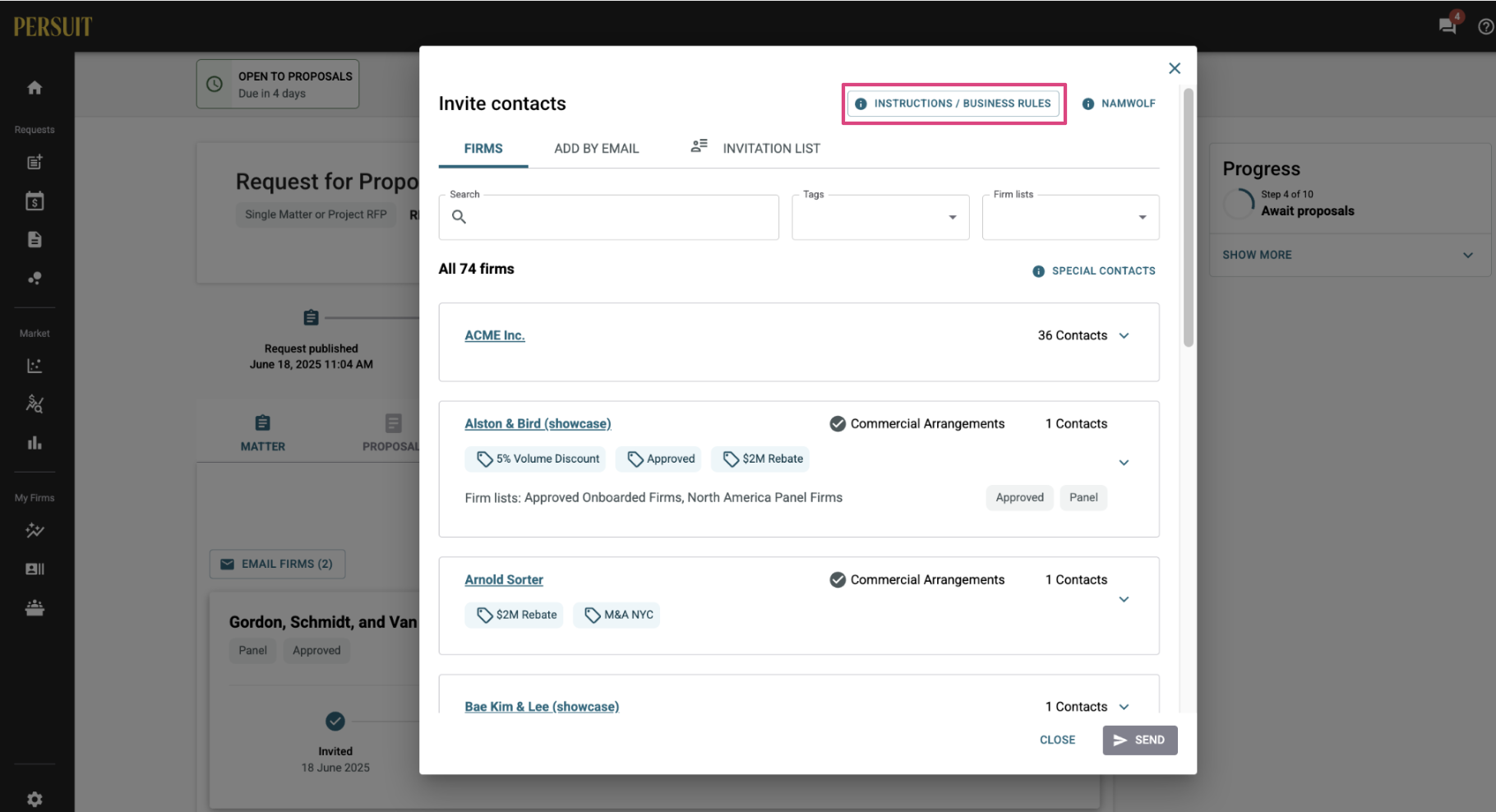This screenshot has width=1496, height=812.
Task: Open Instructions / Business Rules
Action: pyautogui.click(x=953, y=104)
